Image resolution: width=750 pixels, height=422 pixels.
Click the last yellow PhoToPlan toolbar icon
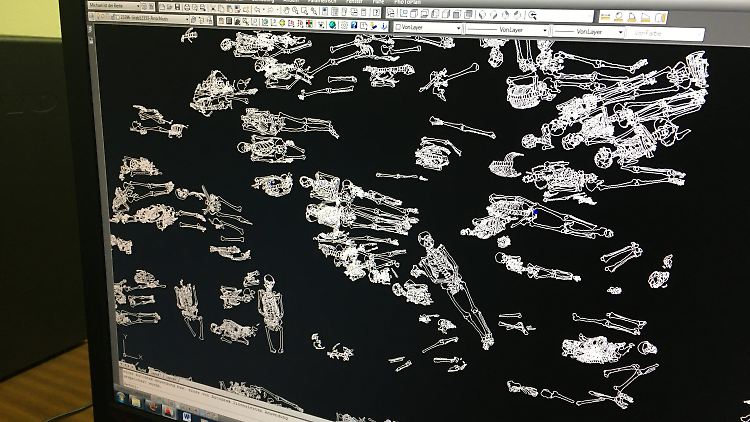[x=660, y=18]
